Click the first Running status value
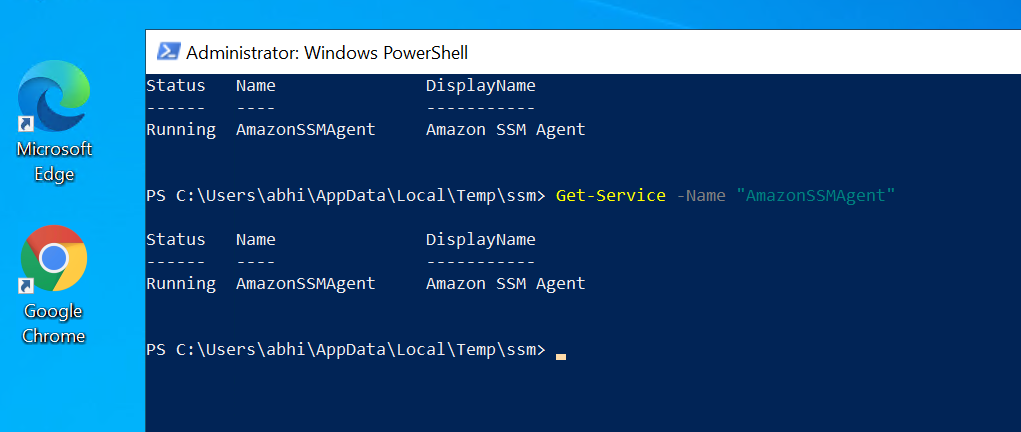The width and height of the screenshot is (1021, 432). coord(181,130)
